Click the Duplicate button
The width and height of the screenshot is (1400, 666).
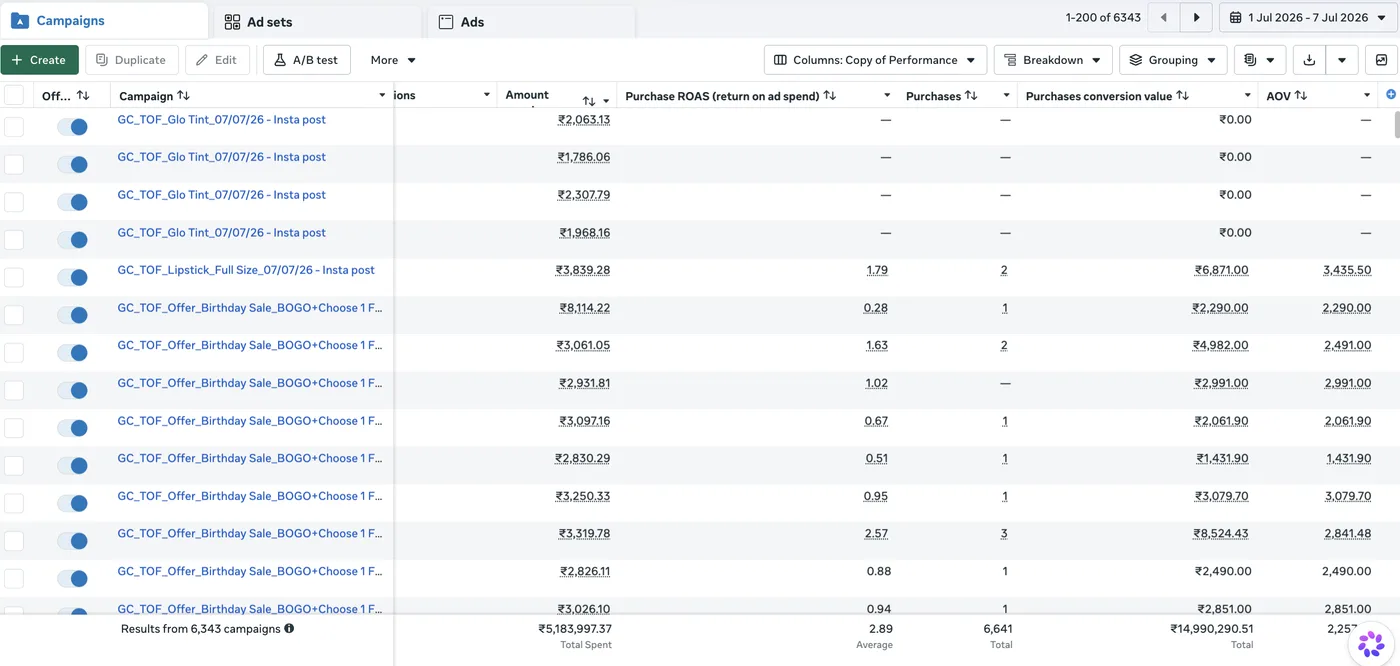point(132,60)
